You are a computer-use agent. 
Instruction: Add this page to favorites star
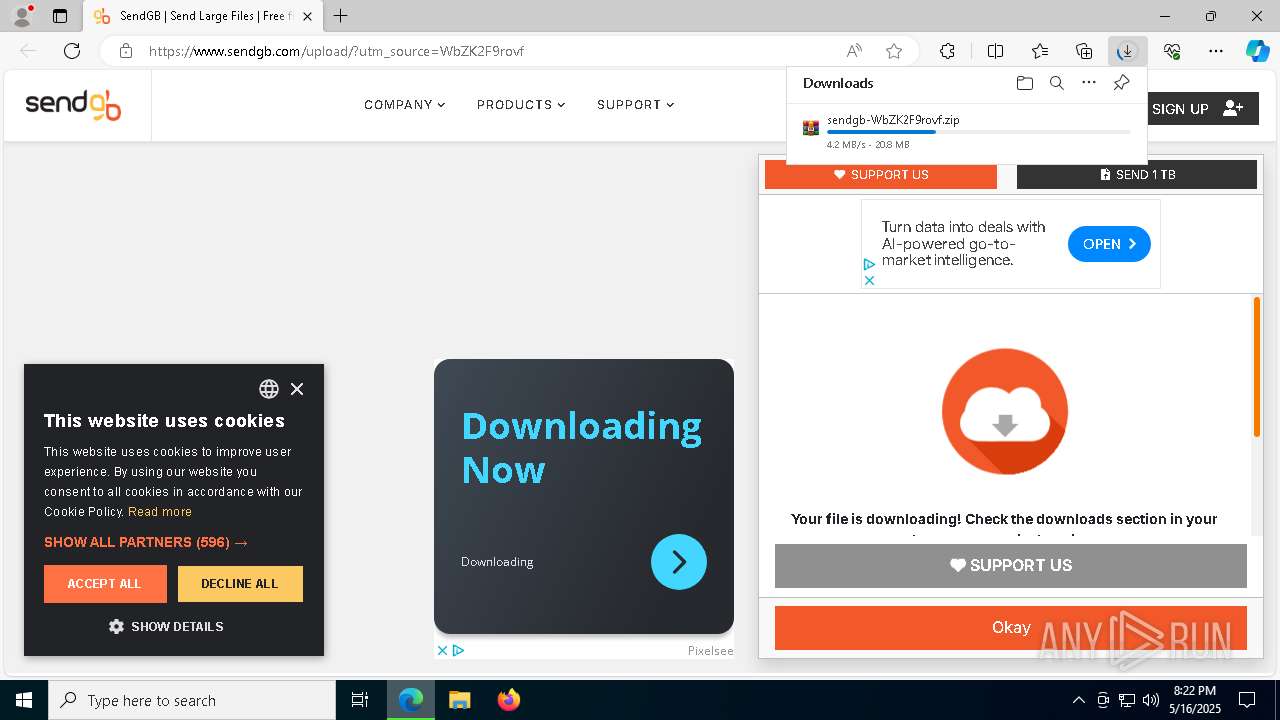pyautogui.click(x=894, y=51)
